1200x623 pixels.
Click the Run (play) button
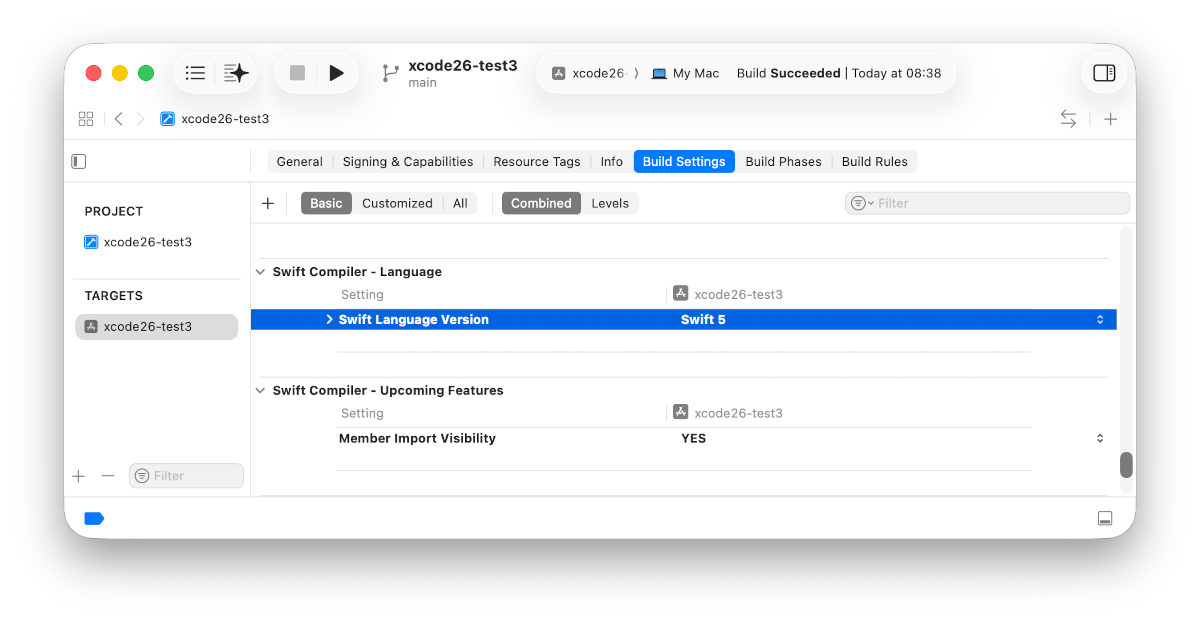tap(336, 73)
